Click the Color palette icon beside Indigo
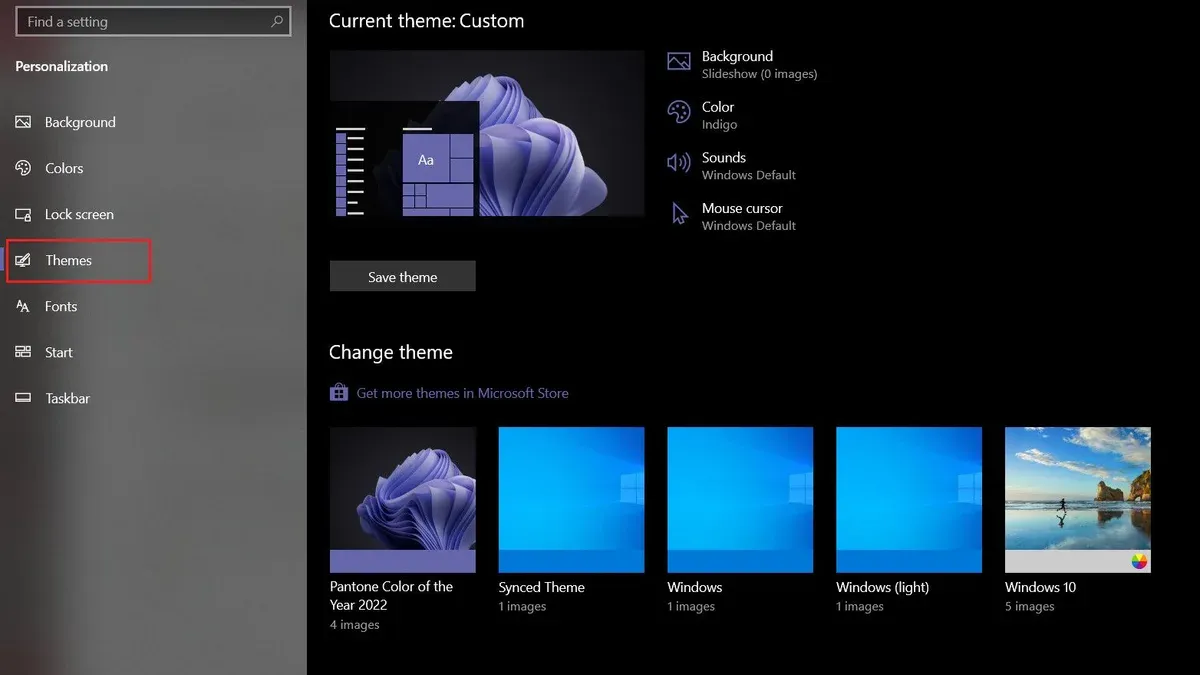The width and height of the screenshot is (1200, 675). tap(679, 113)
